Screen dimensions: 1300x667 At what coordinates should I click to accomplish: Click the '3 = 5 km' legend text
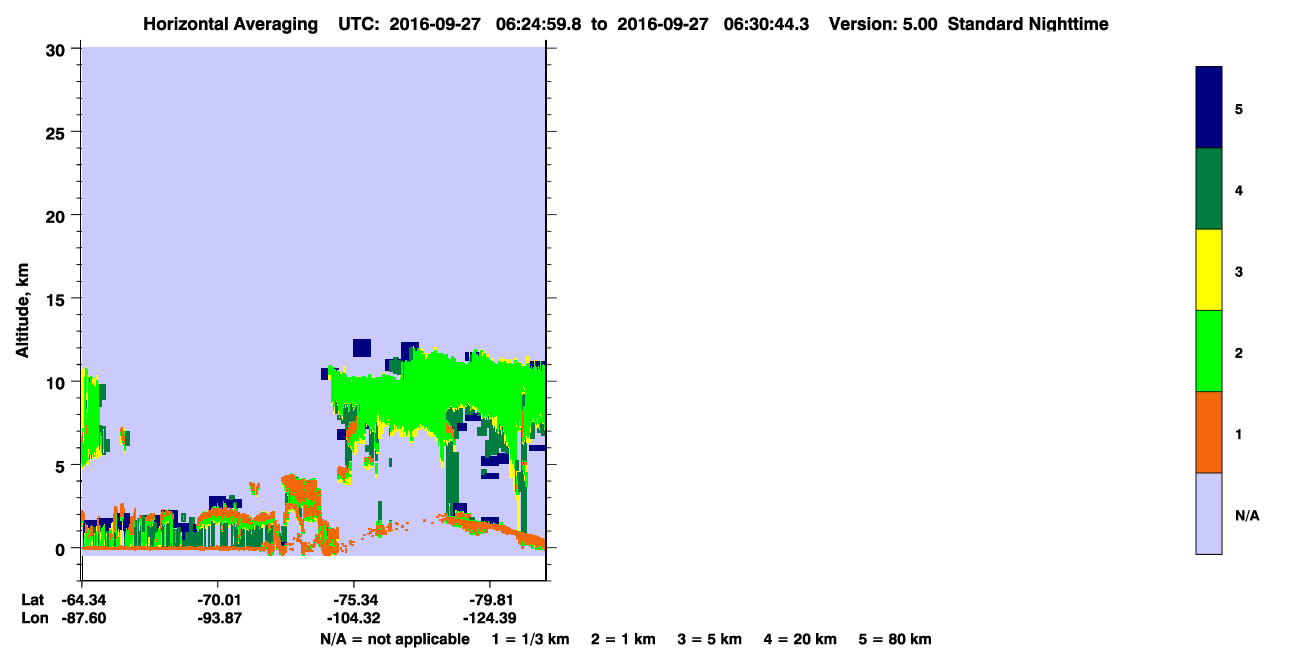pyautogui.click(x=710, y=639)
